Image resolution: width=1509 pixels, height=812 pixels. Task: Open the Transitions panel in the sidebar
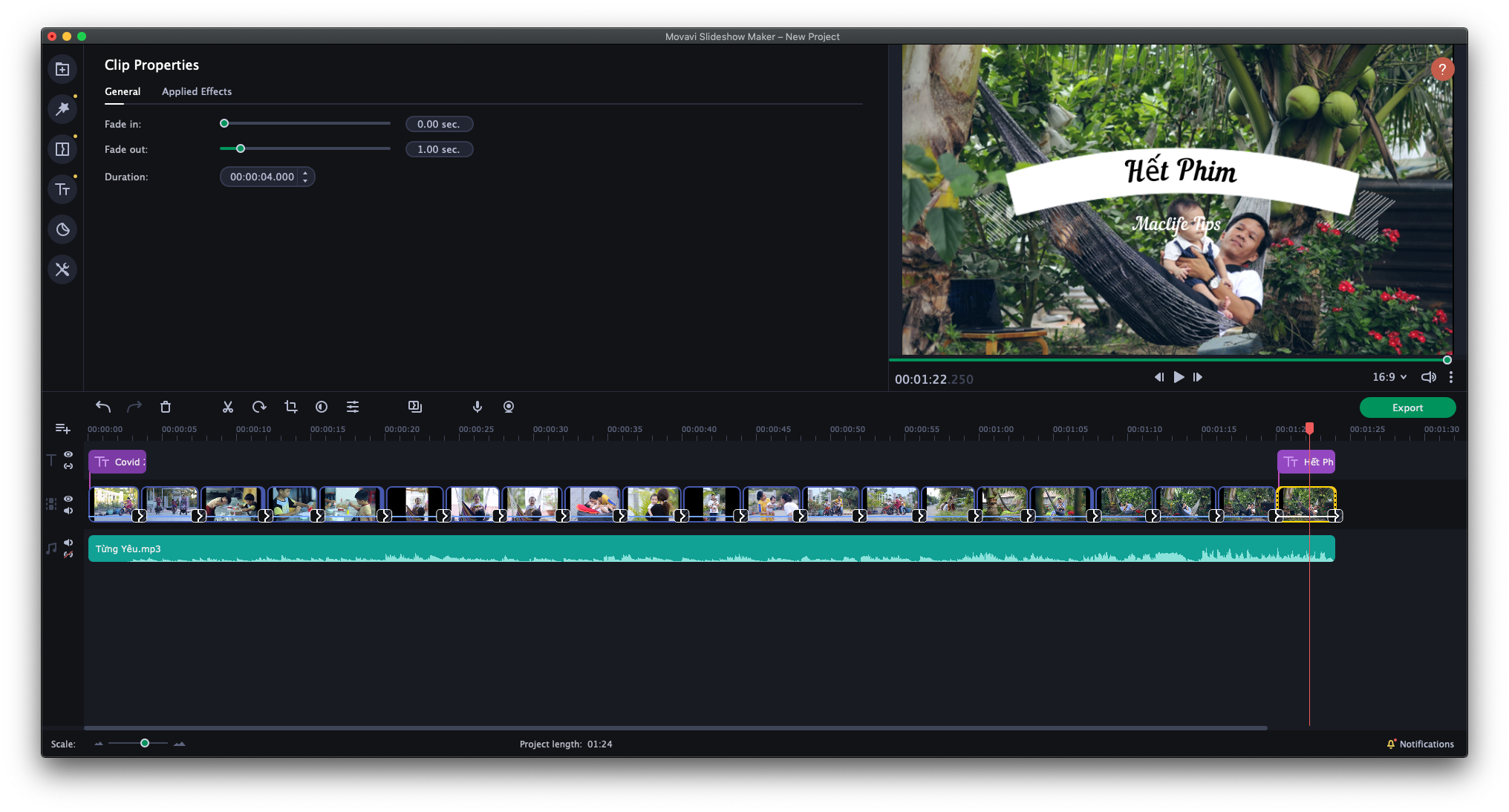(62, 148)
